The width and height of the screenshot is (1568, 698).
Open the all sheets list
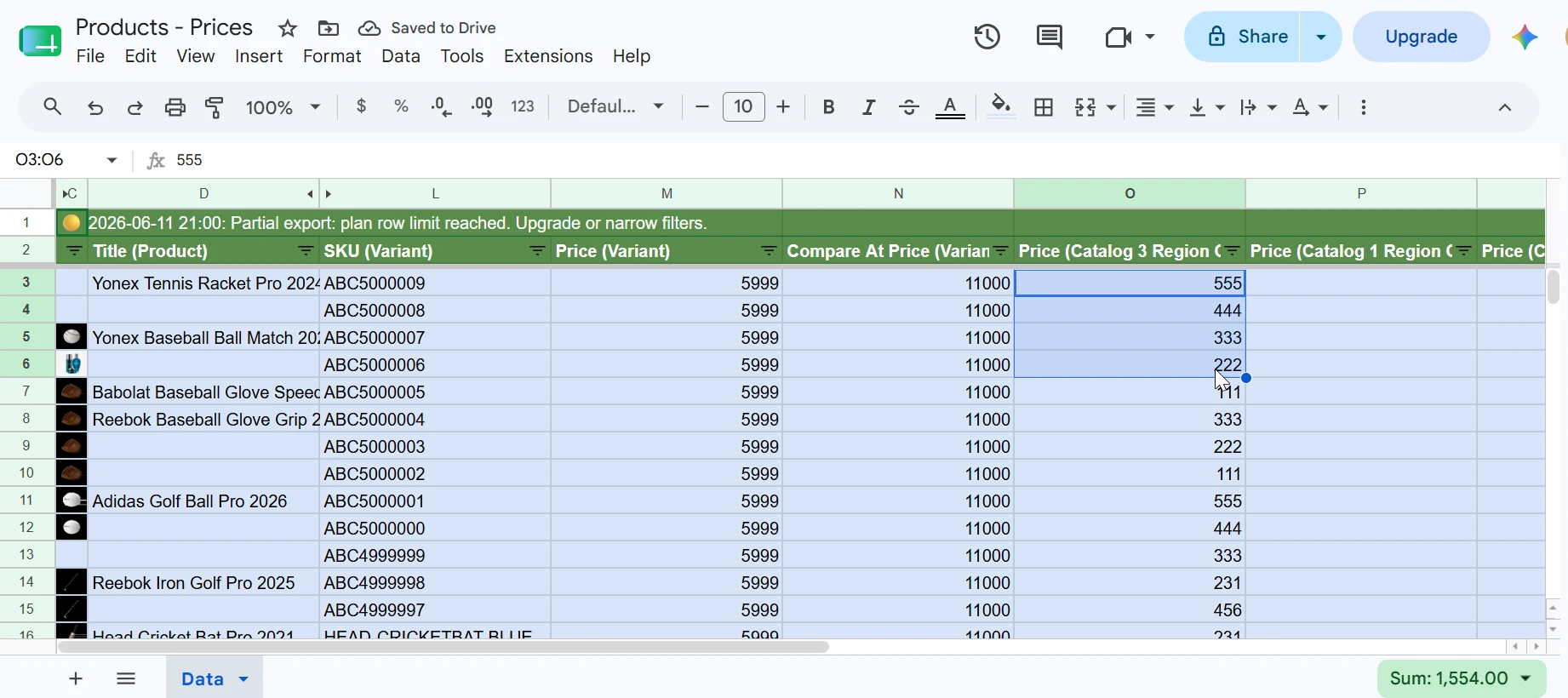pyautogui.click(x=126, y=678)
